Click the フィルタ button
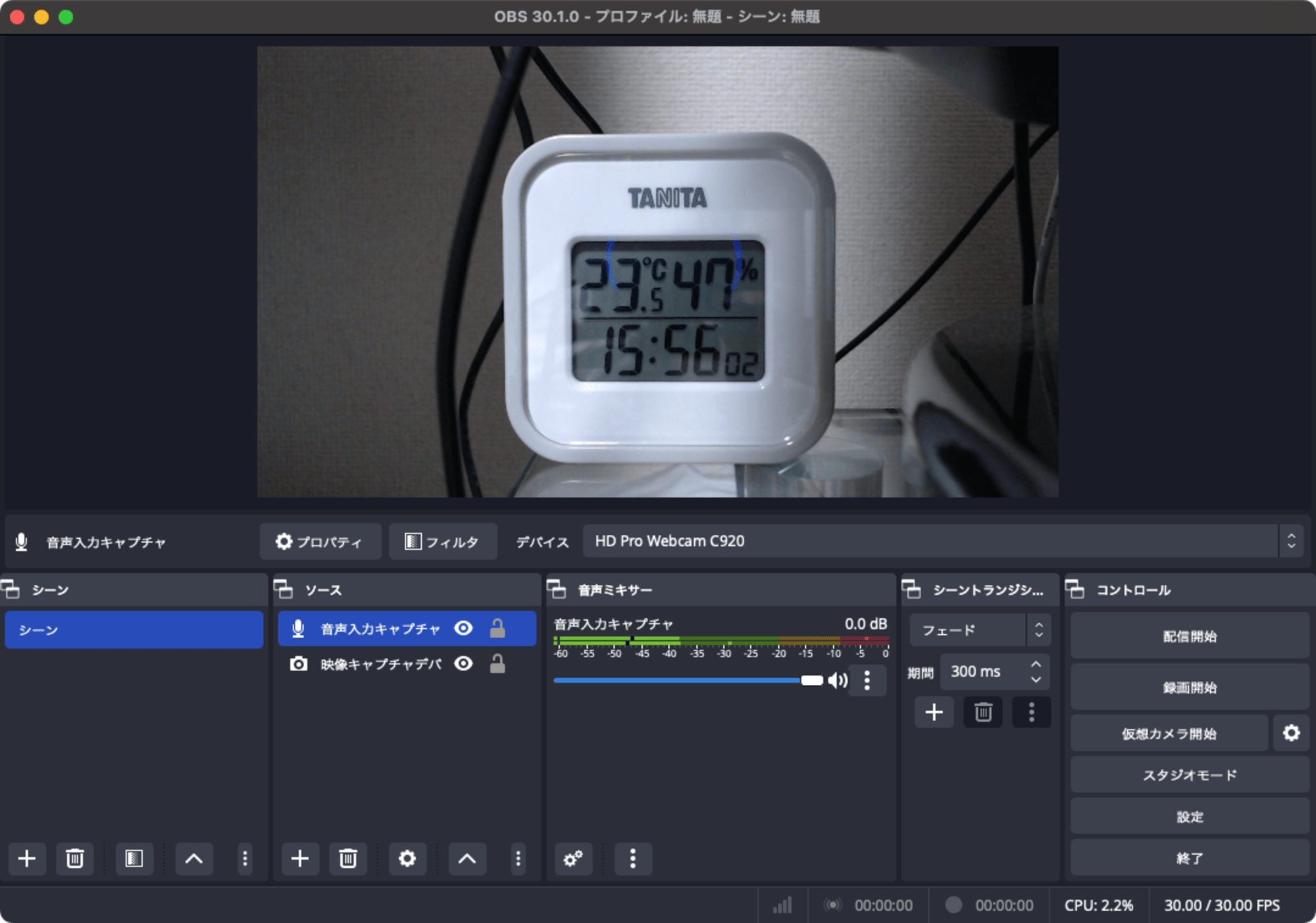The height and width of the screenshot is (923, 1316). [443, 541]
